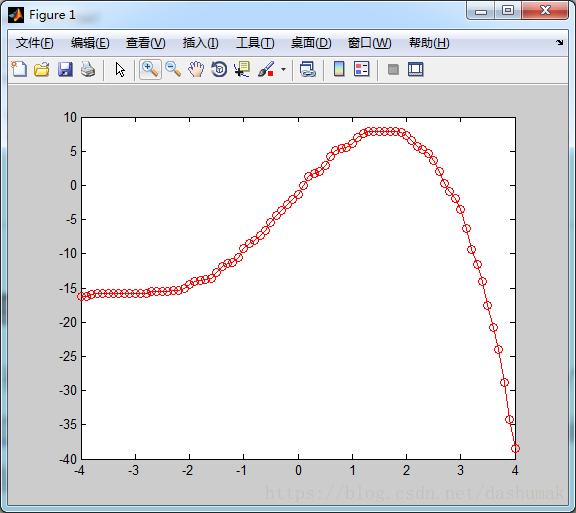Open the 查看(V) menu

145,43
